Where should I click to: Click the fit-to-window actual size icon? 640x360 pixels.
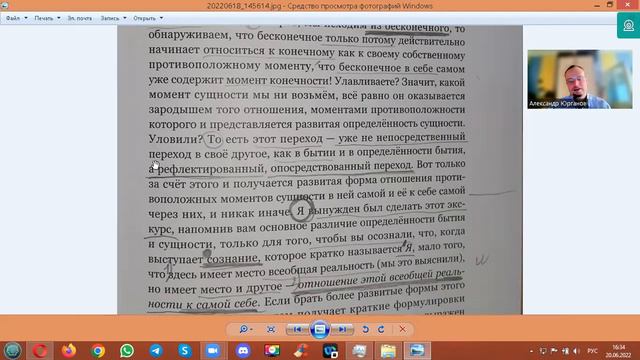(271, 329)
